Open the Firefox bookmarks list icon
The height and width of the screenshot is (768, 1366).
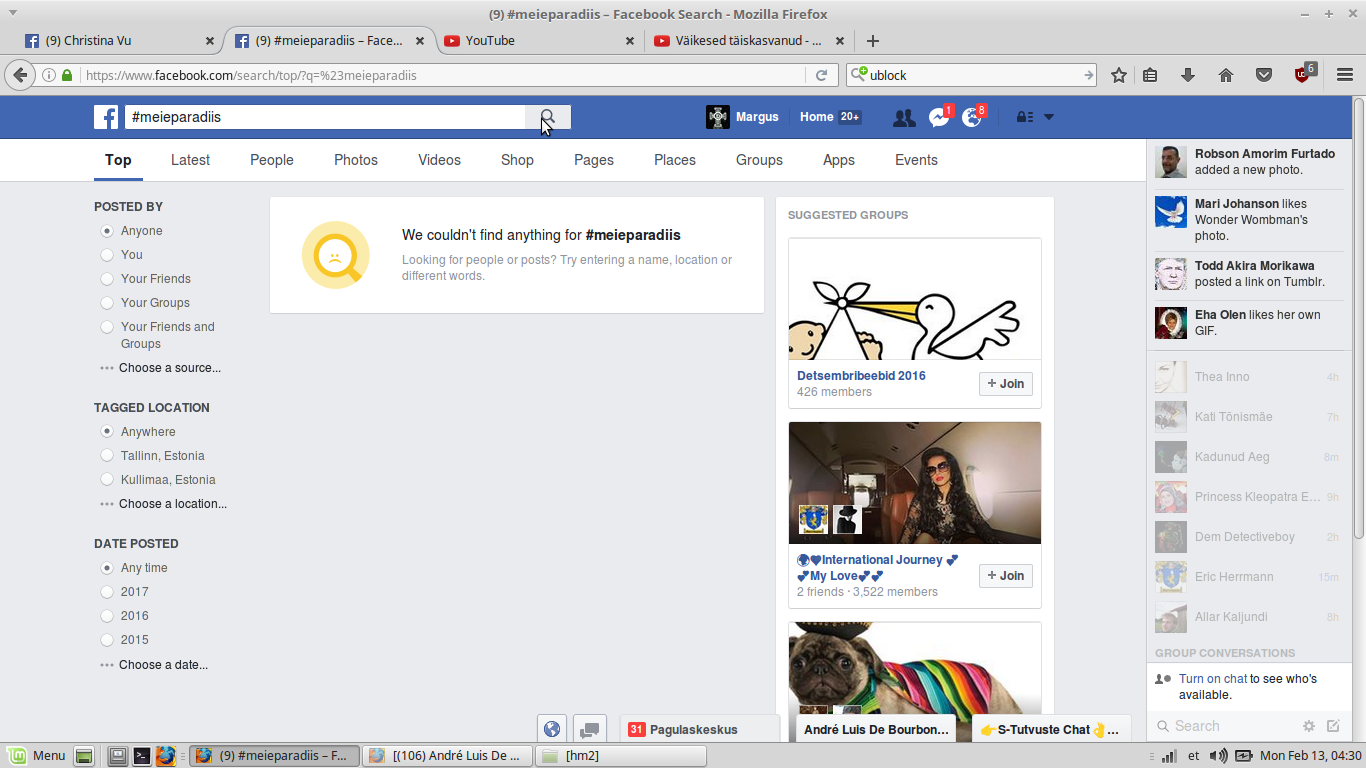click(x=1150, y=75)
